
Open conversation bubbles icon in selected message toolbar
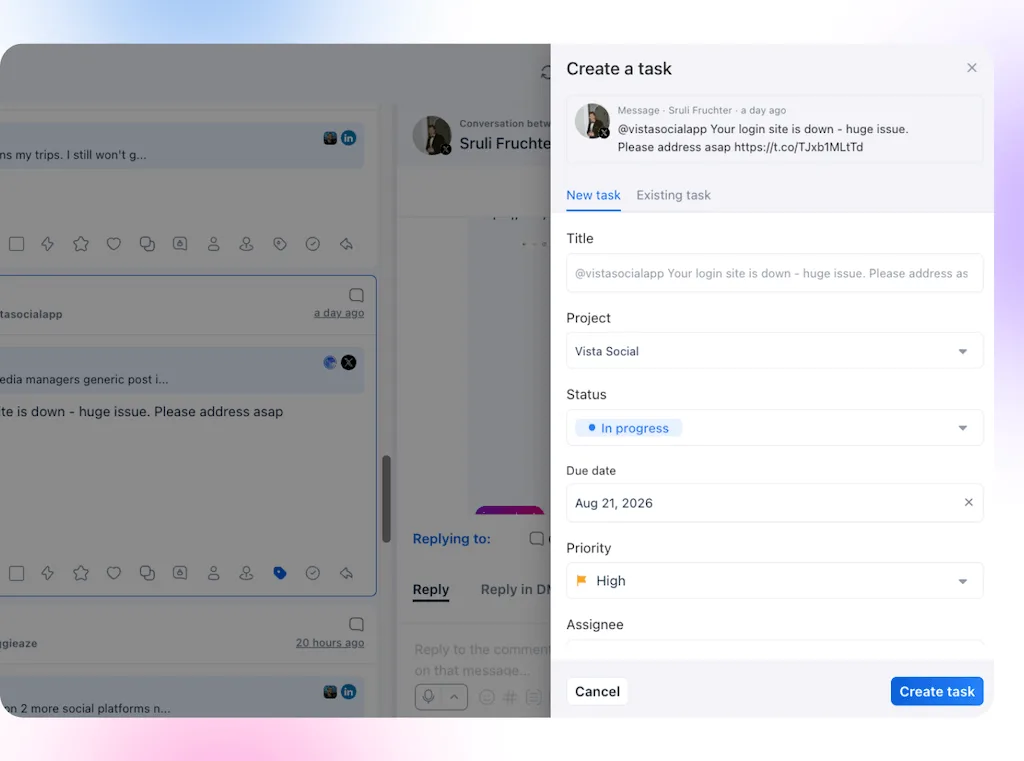147,574
